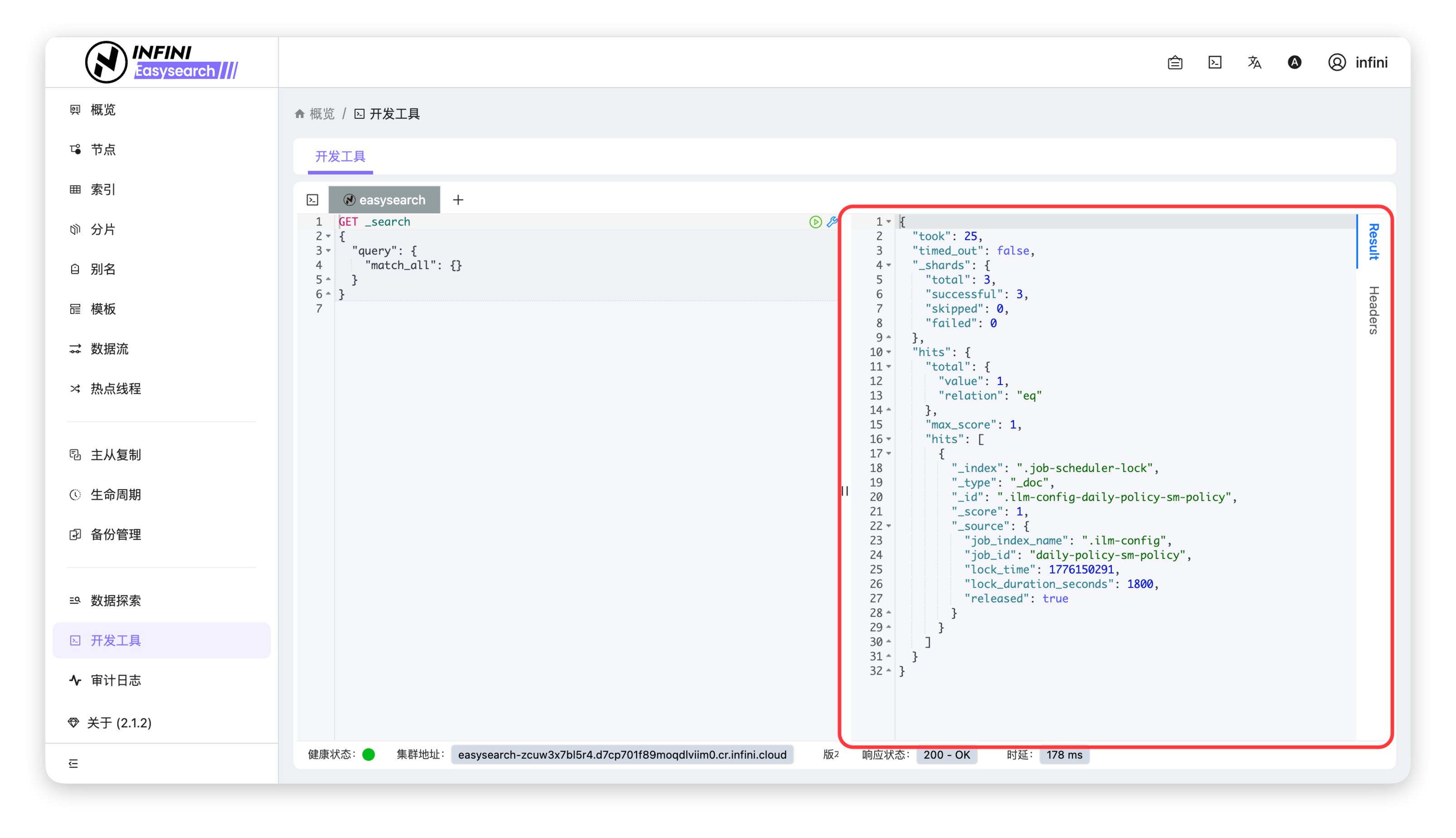Add a new console tab
This screenshot has width=1456, height=838.
(x=458, y=200)
